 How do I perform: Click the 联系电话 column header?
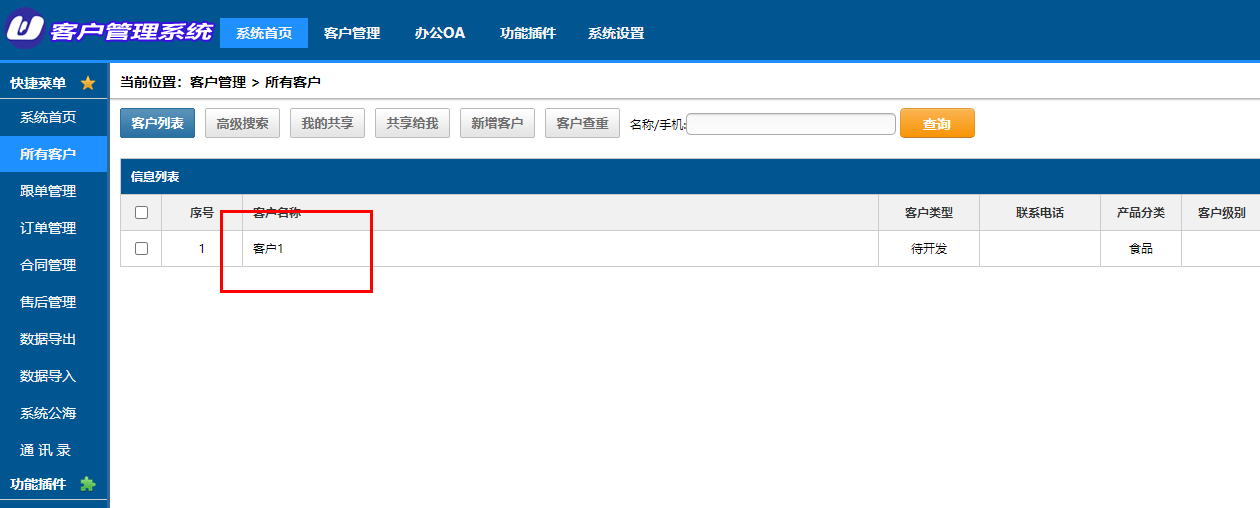(x=1040, y=213)
